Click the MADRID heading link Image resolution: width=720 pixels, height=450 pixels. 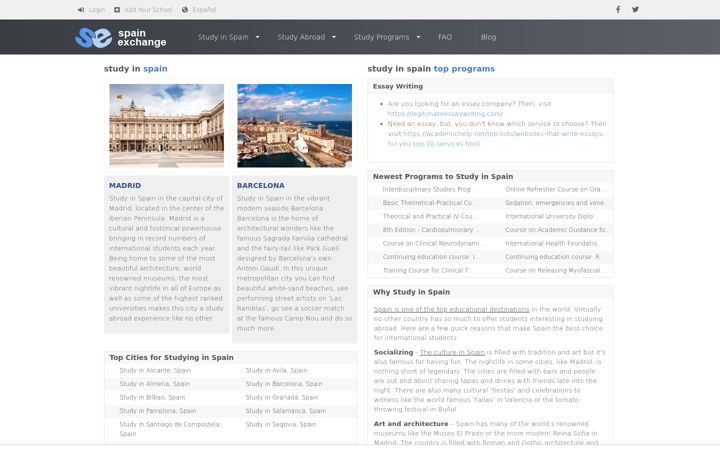pyautogui.click(x=125, y=186)
